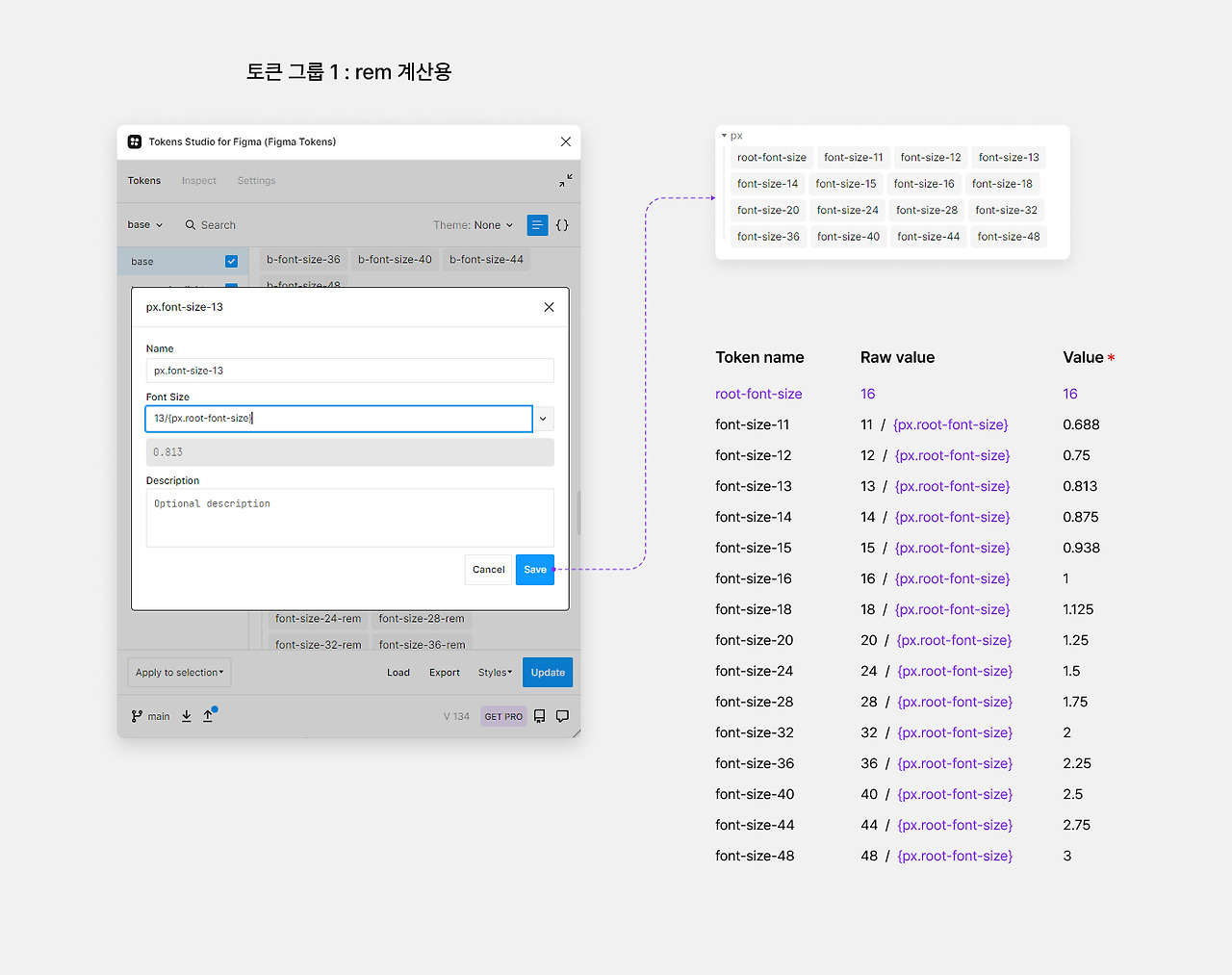Click the Tokens Studio plugin logo icon

click(135, 141)
